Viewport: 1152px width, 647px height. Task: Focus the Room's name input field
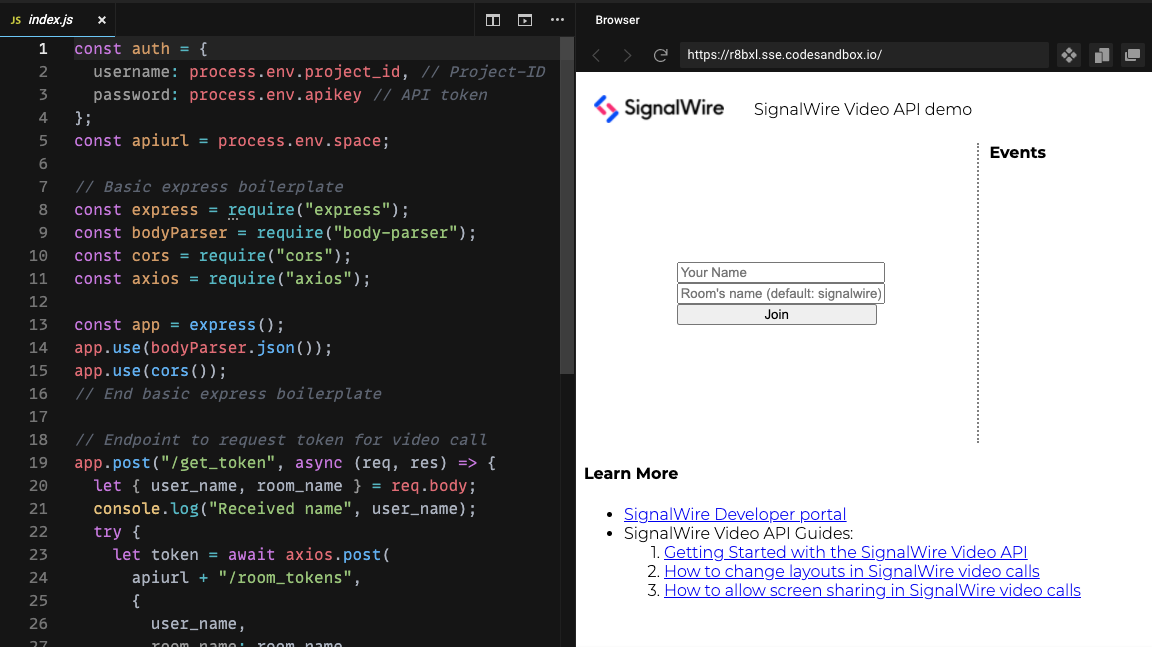tap(780, 294)
